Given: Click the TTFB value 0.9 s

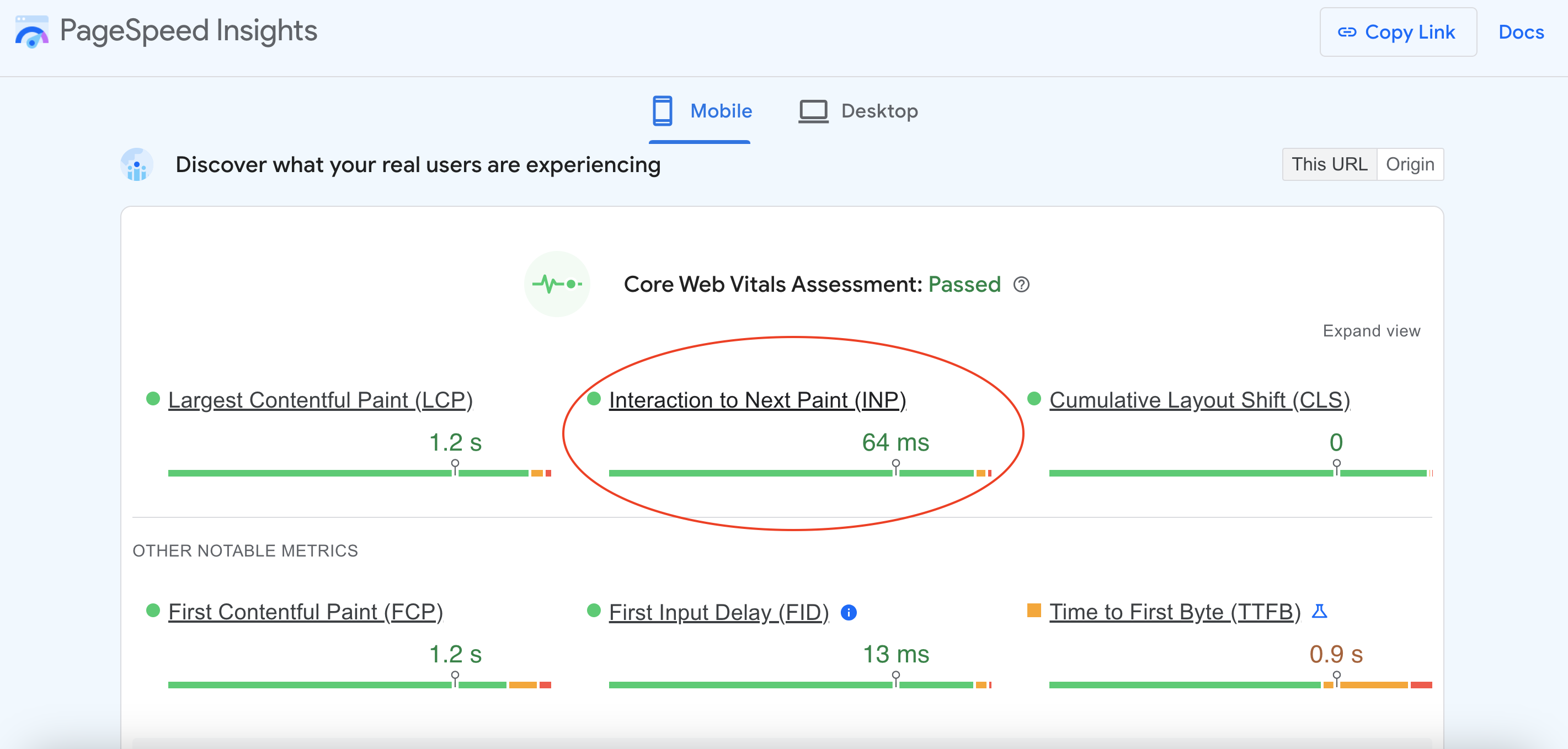Looking at the screenshot, I should tap(1336, 654).
